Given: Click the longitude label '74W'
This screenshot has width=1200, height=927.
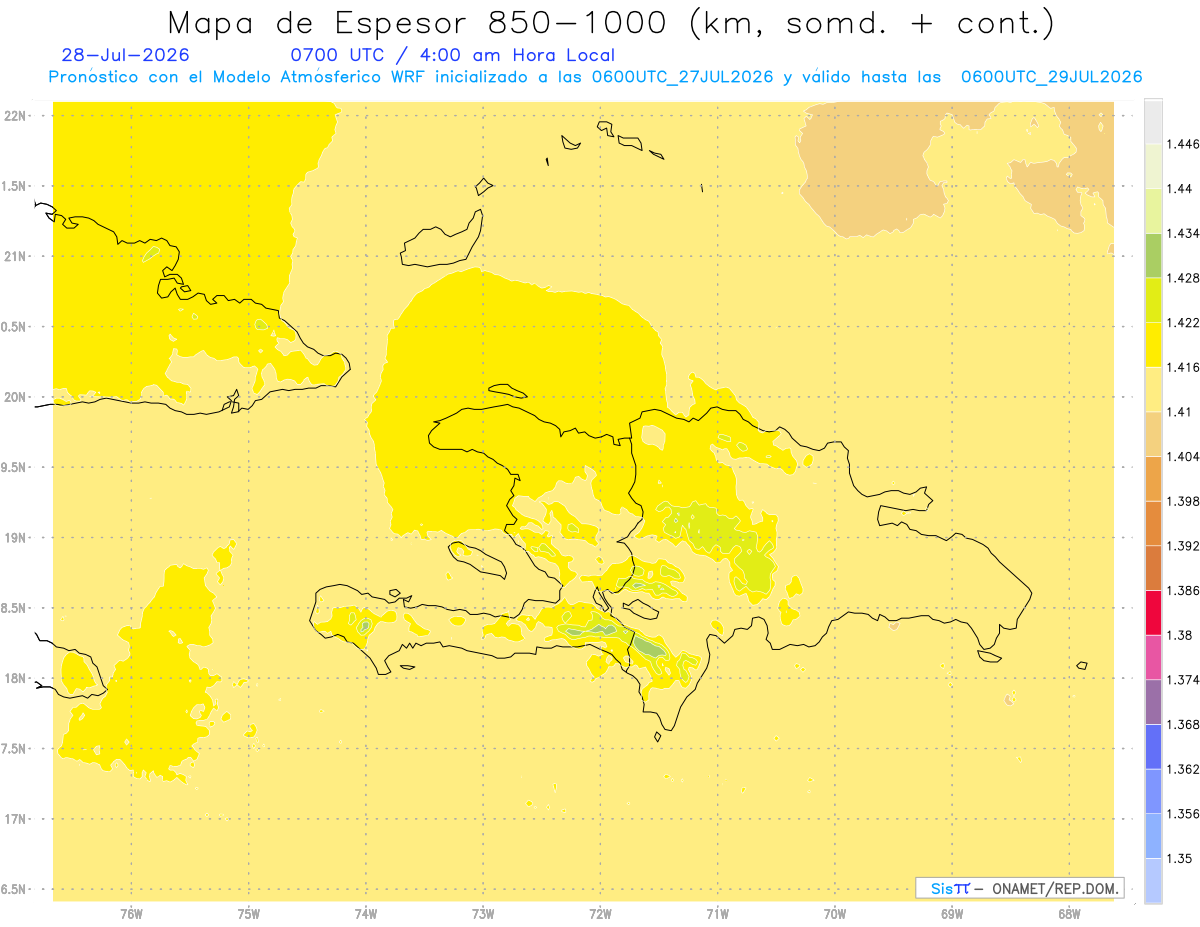Looking at the screenshot, I should pyautogui.click(x=366, y=914).
